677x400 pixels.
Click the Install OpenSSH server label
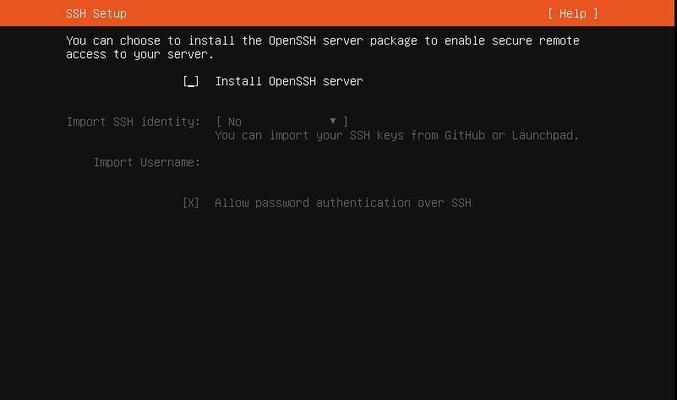pos(289,81)
